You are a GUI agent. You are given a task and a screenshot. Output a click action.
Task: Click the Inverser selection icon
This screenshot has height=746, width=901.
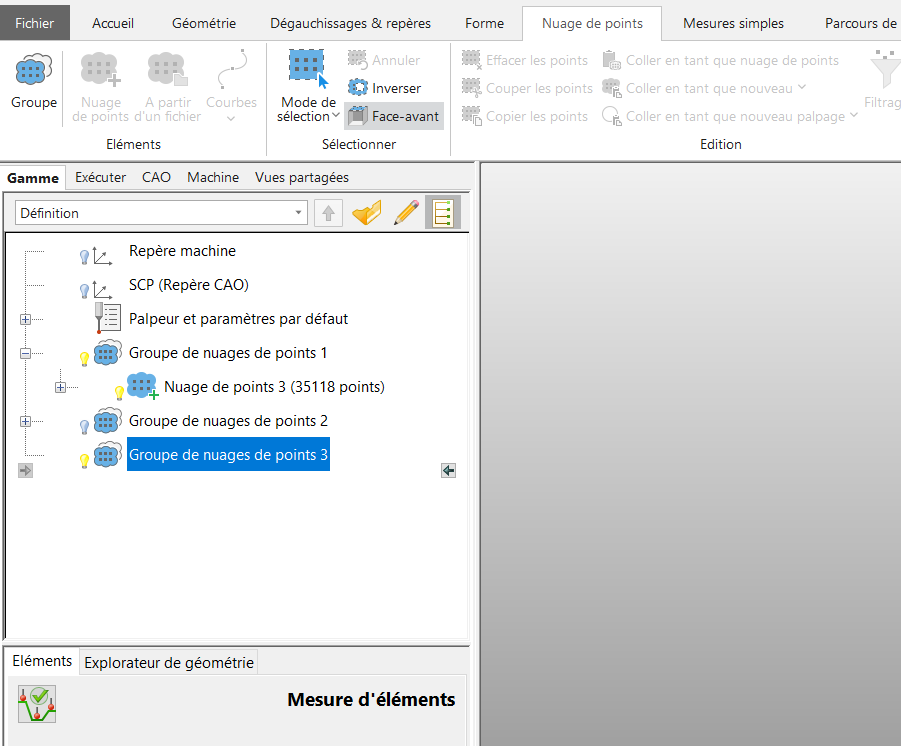(358, 88)
